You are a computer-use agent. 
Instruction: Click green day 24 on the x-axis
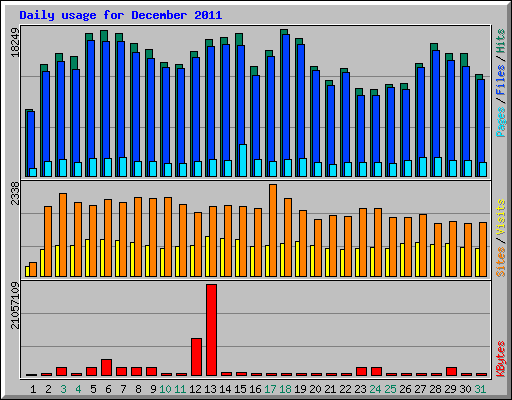point(375,389)
